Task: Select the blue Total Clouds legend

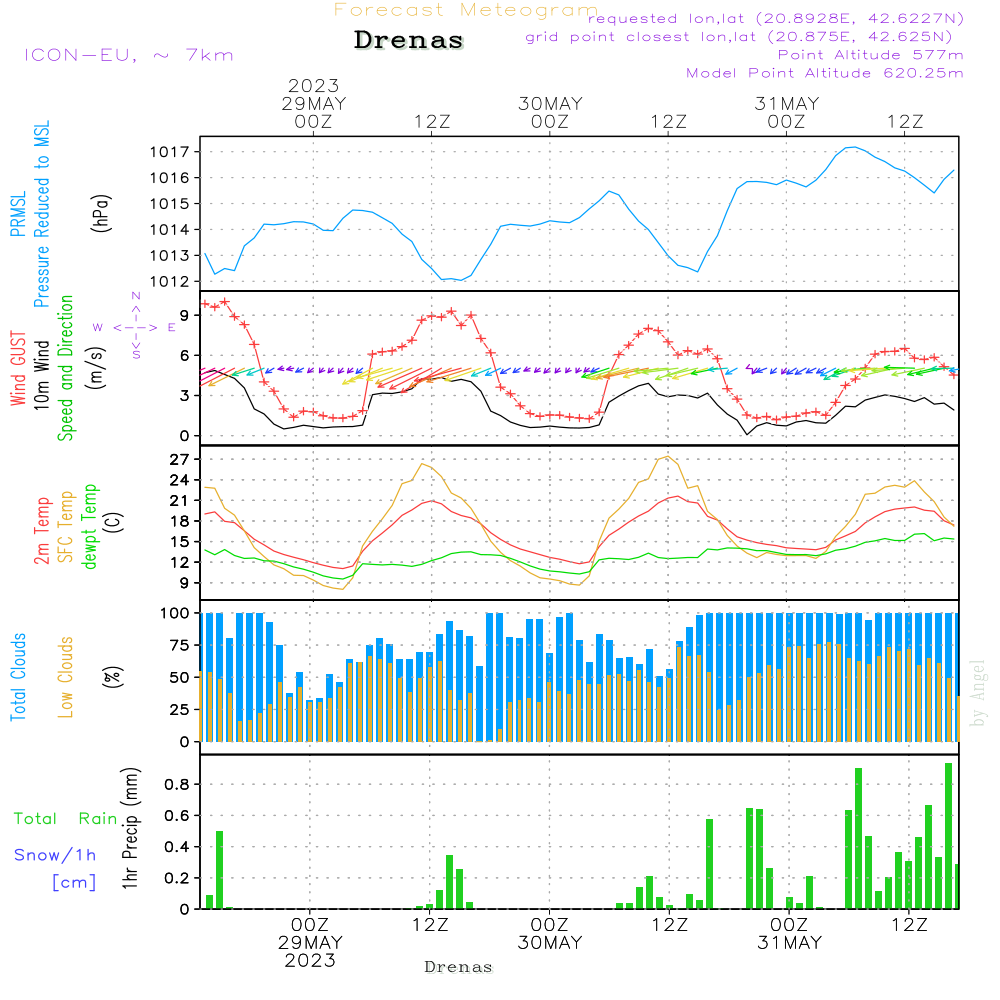Action: pos(18,676)
